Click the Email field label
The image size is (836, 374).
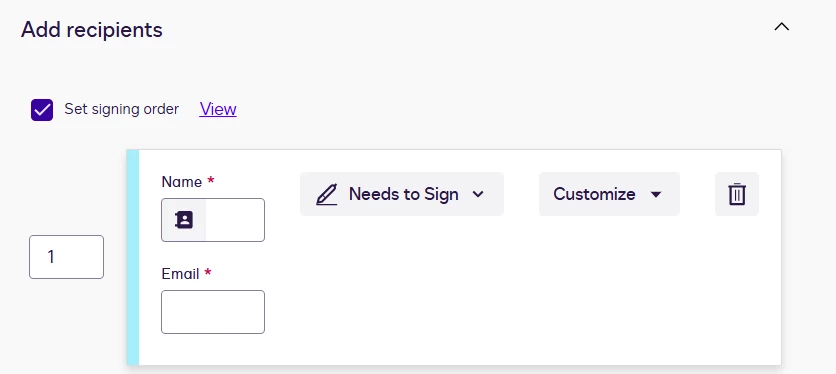(x=180, y=274)
